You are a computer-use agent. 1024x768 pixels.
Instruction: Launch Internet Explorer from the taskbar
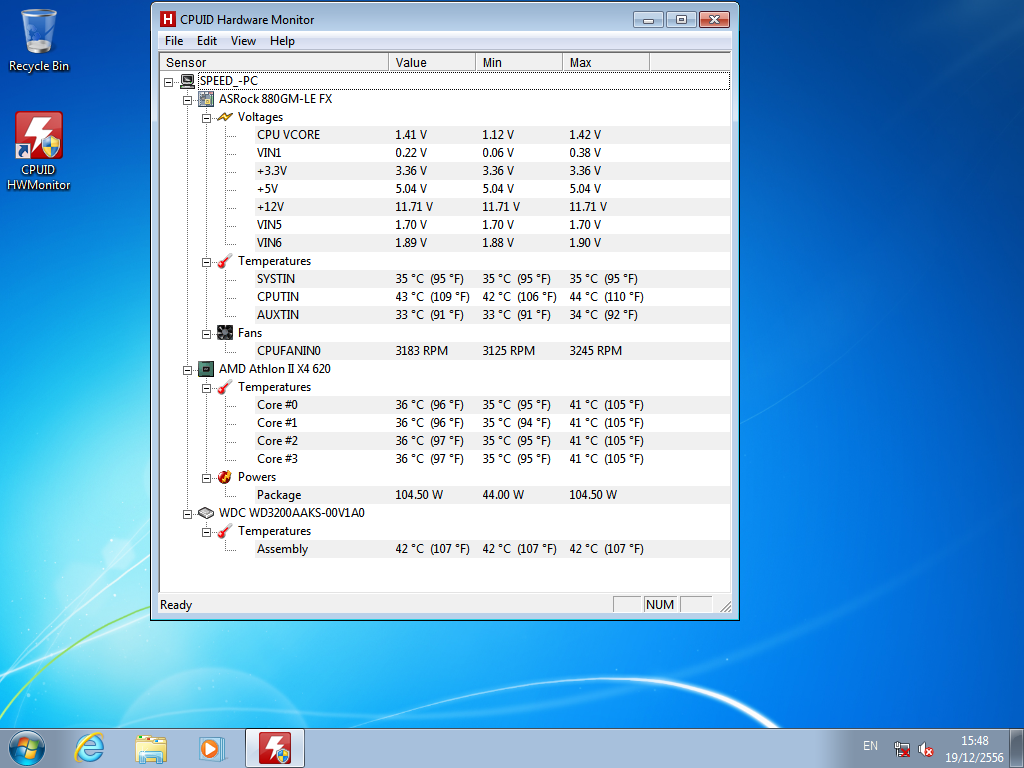89,748
